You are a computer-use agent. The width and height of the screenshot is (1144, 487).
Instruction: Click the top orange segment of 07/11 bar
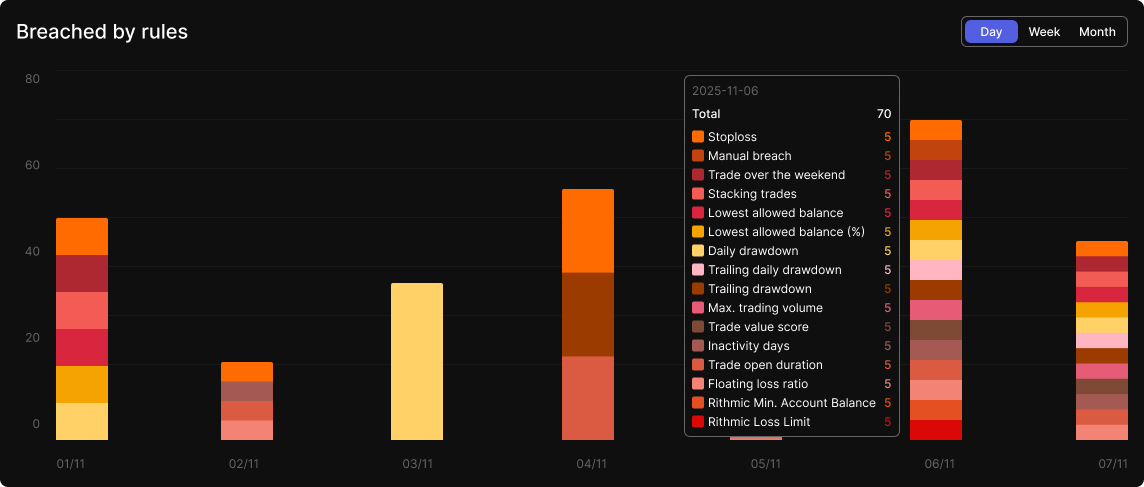pos(1102,248)
